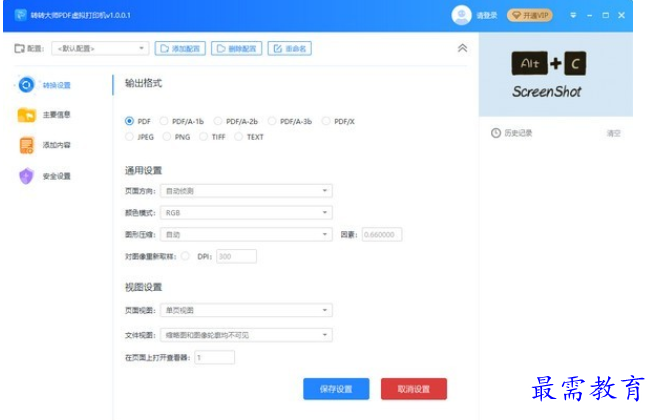
Task: Open the 页面视图 dropdown
Action: [x=246, y=310]
